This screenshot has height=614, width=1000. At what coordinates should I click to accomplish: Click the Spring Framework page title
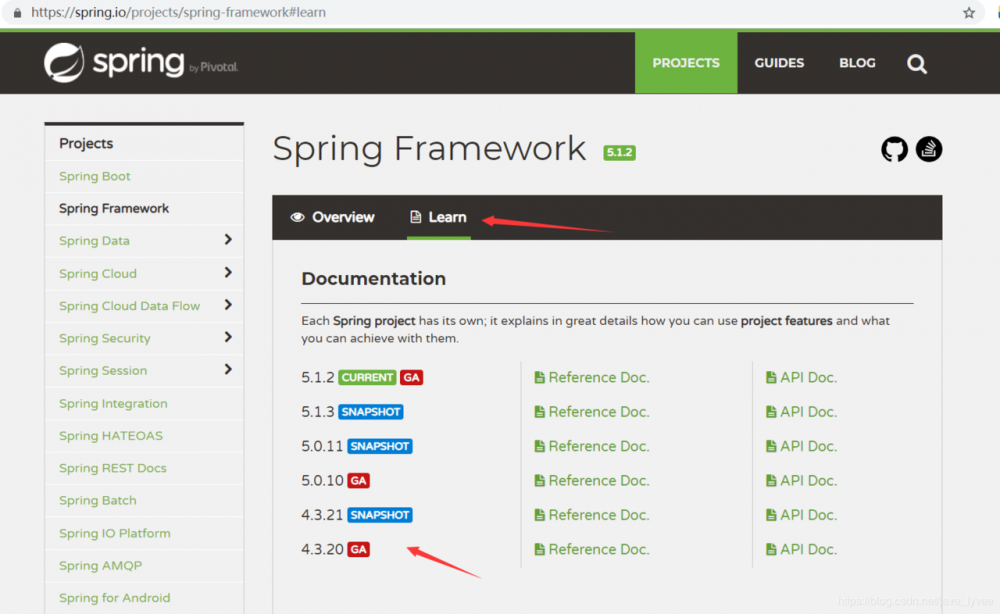coord(429,149)
